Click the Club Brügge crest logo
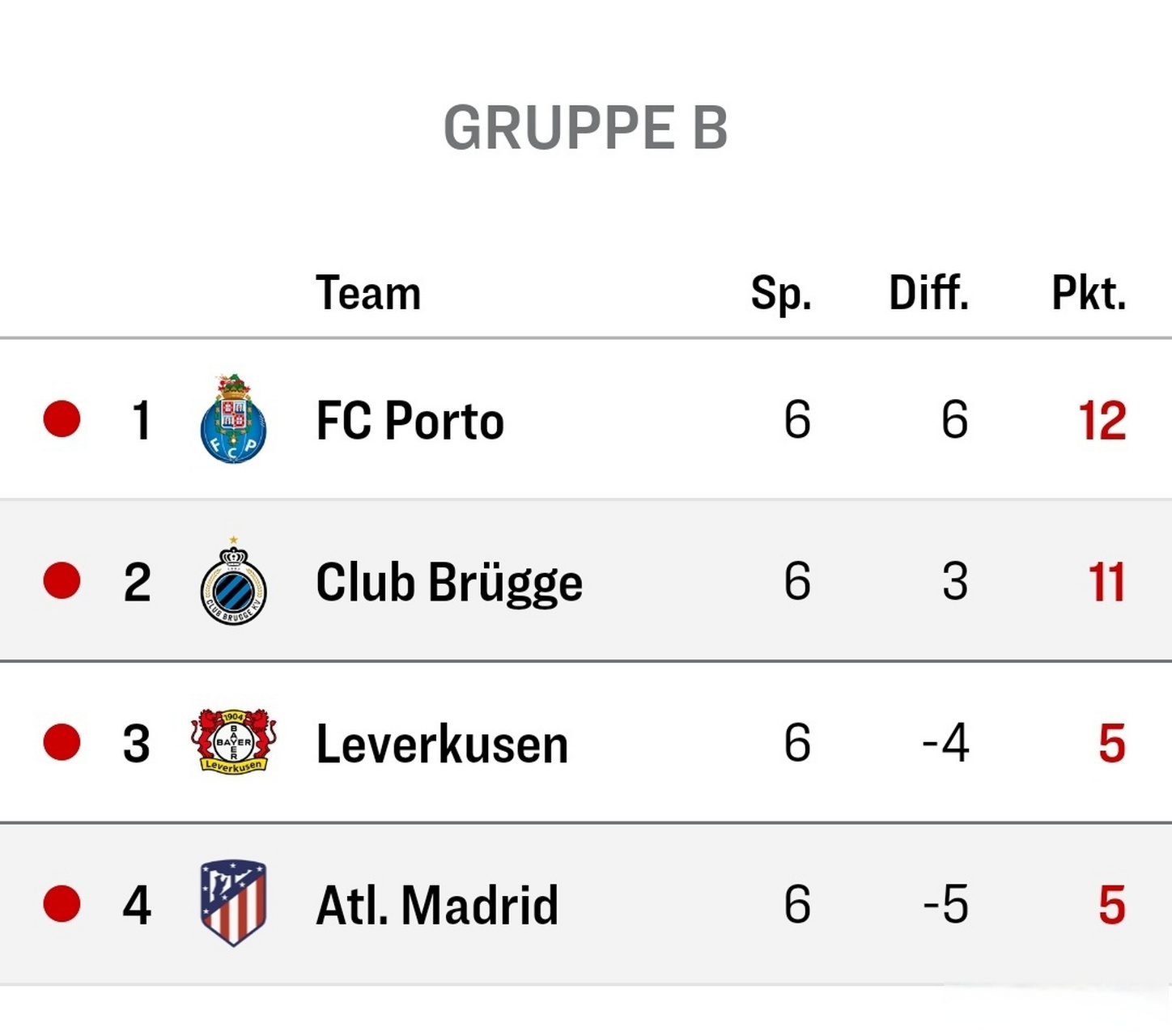The width and height of the screenshot is (1172, 1036). pyautogui.click(x=233, y=581)
